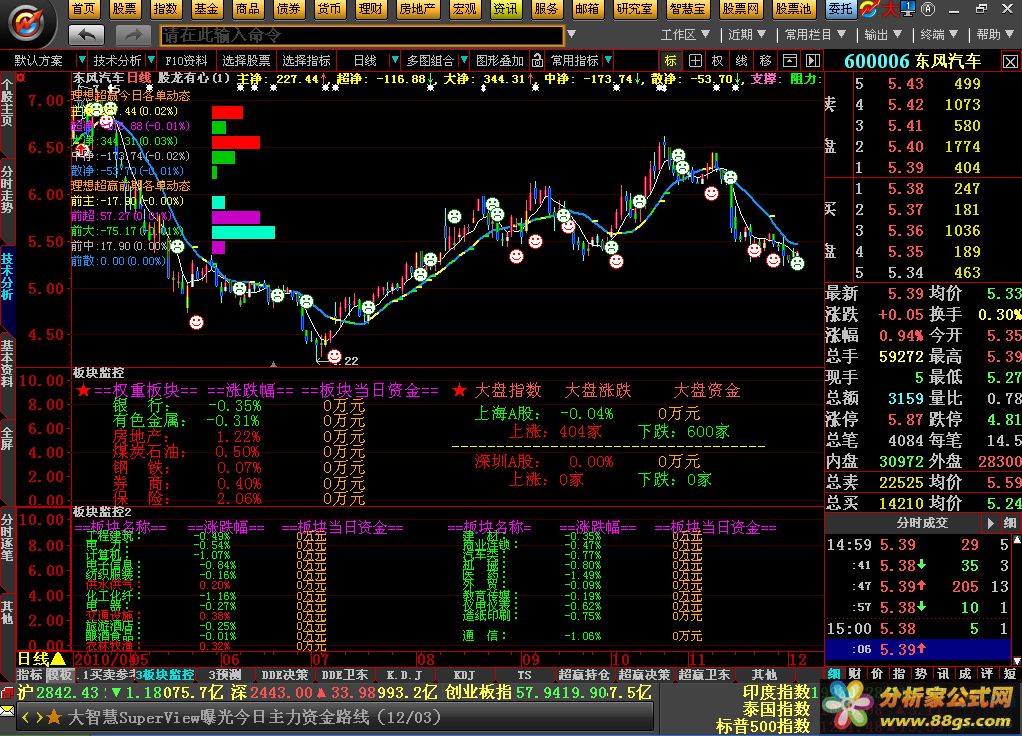
Task: Open the 常用指标 dropdown
Action: 608,61
